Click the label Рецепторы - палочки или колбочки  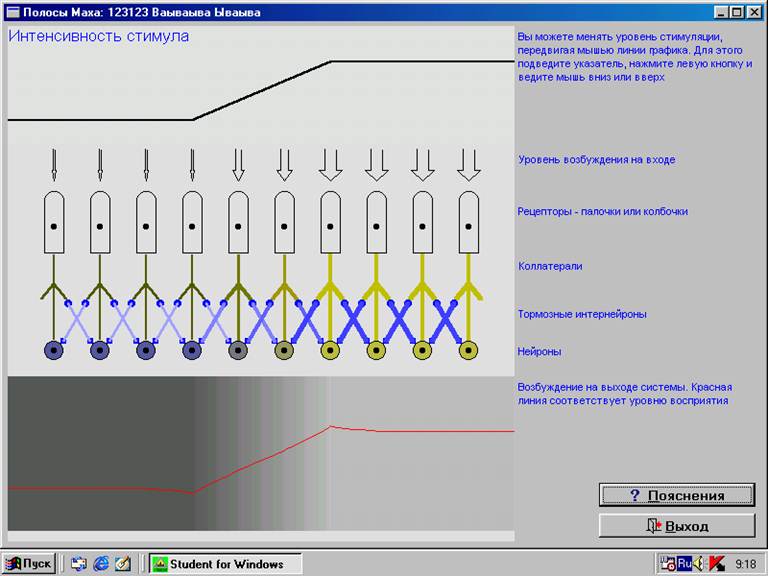click(x=603, y=212)
